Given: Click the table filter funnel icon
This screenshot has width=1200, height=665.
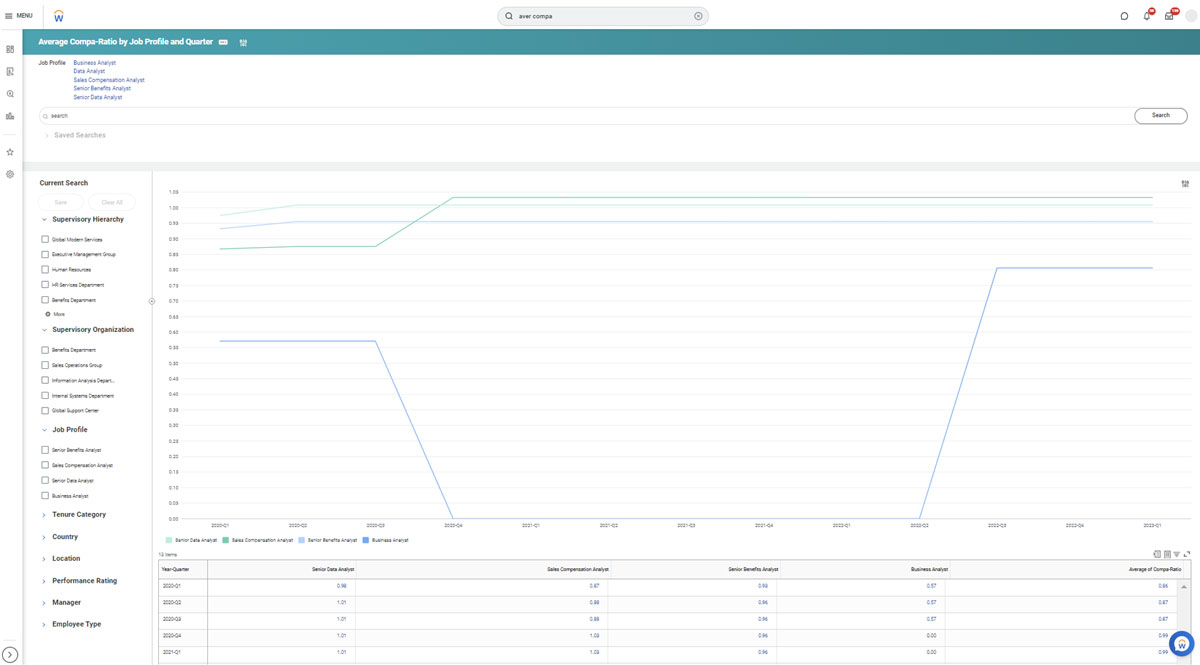Looking at the screenshot, I should (x=1177, y=554).
